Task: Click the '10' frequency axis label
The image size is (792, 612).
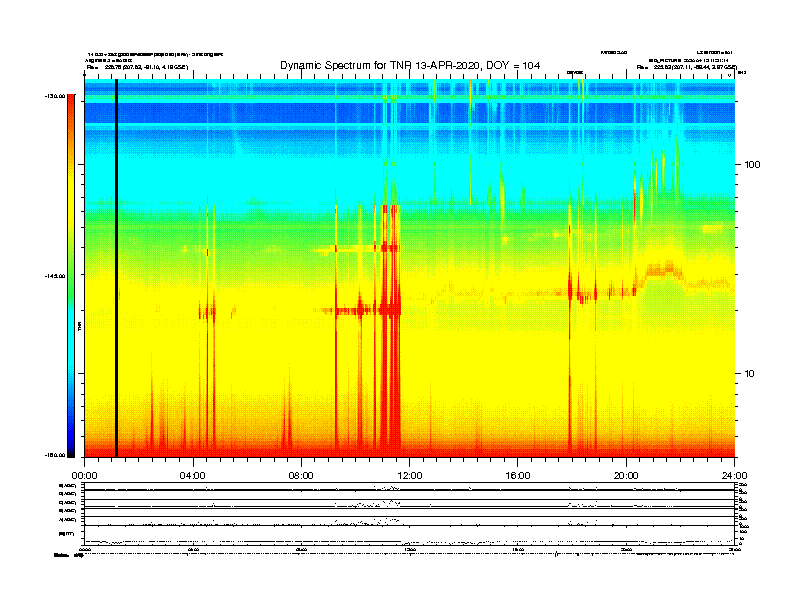Action: coord(750,374)
